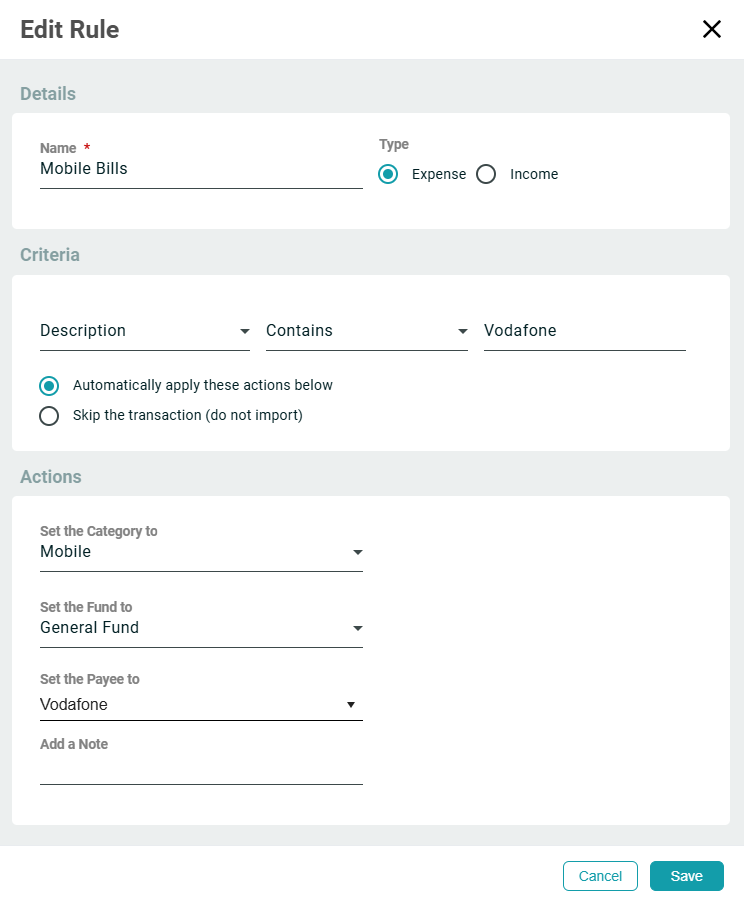Screen dimensions: 744x904
Task: Choose Skip the transaction option
Action: pyautogui.click(x=49, y=416)
